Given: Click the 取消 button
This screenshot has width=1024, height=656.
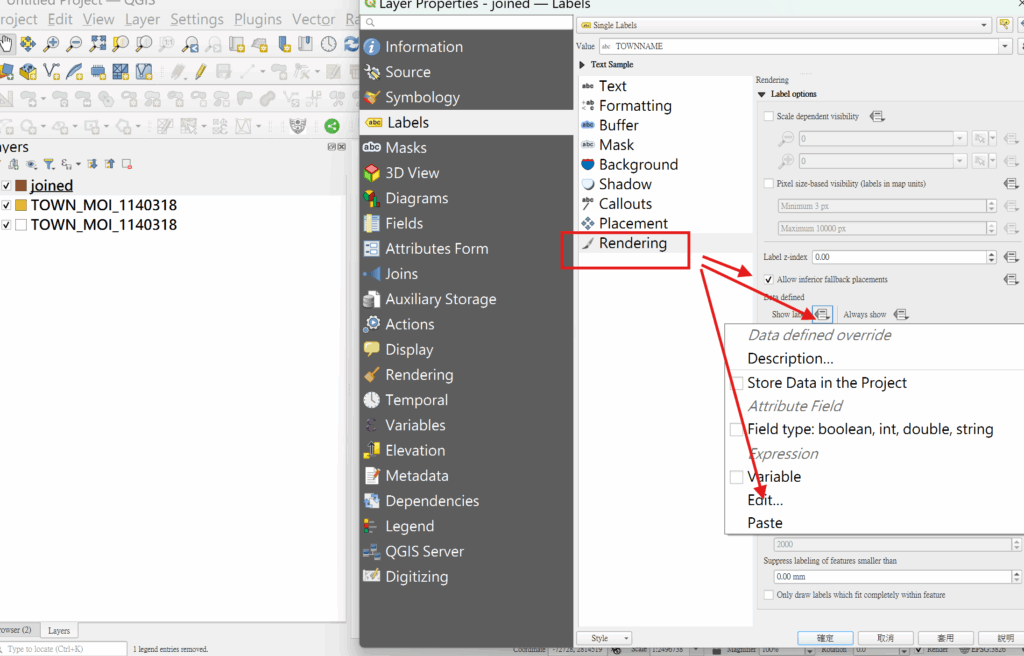Looking at the screenshot, I should 885,638.
